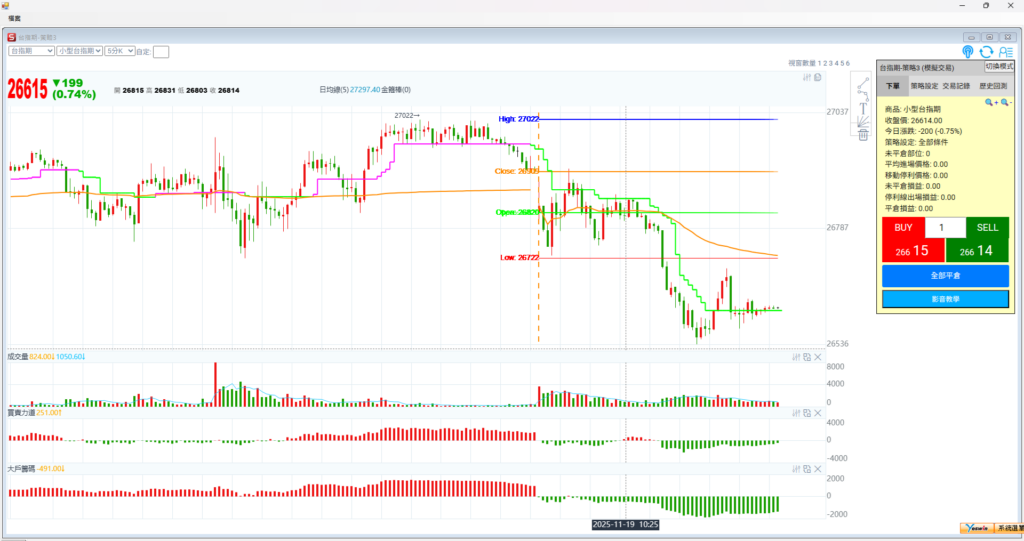The image size is (1024, 541).
Task: Click 全部平倉 to close all positions
Action: coord(945,275)
